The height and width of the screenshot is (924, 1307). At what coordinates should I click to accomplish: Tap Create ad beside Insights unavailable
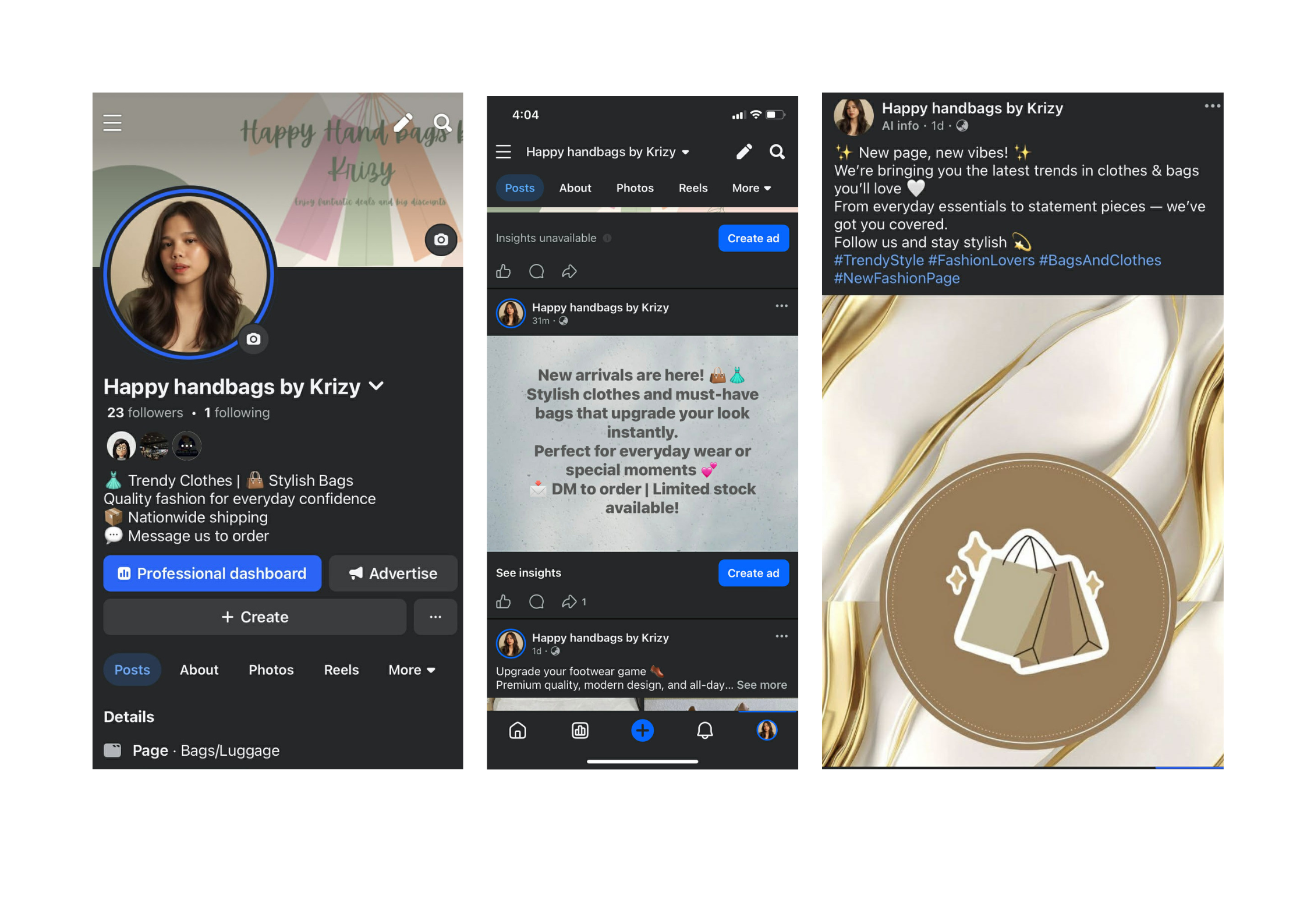click(x=753, y=238)
